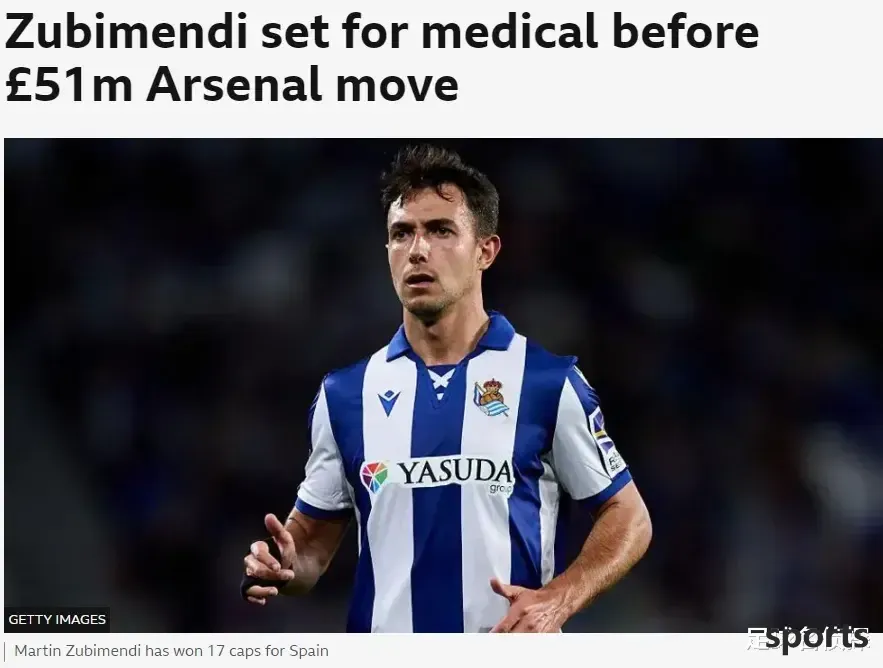This screenshot has height=668, width=883.
Task: Click the colorful Yasuda heart-shaped logo icon
Action: [x=374, y=477]
